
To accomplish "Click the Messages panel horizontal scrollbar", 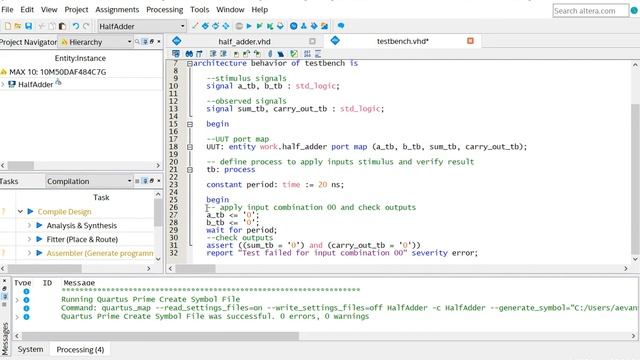I will [x=160, y=336].
